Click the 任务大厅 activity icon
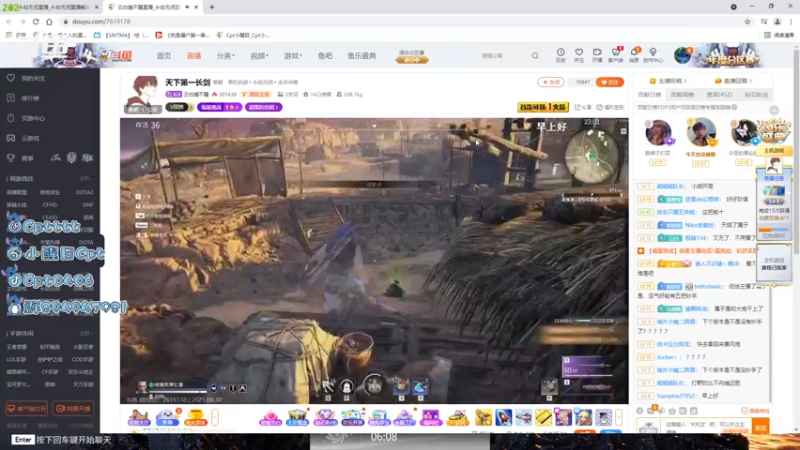 pyautogui.click(x=138, y=417)
